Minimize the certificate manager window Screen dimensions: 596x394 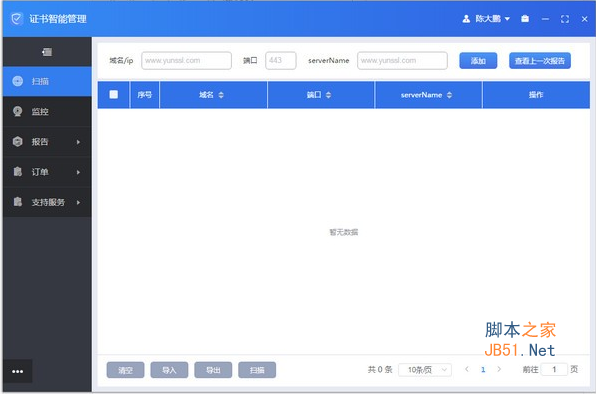(545, 19)
